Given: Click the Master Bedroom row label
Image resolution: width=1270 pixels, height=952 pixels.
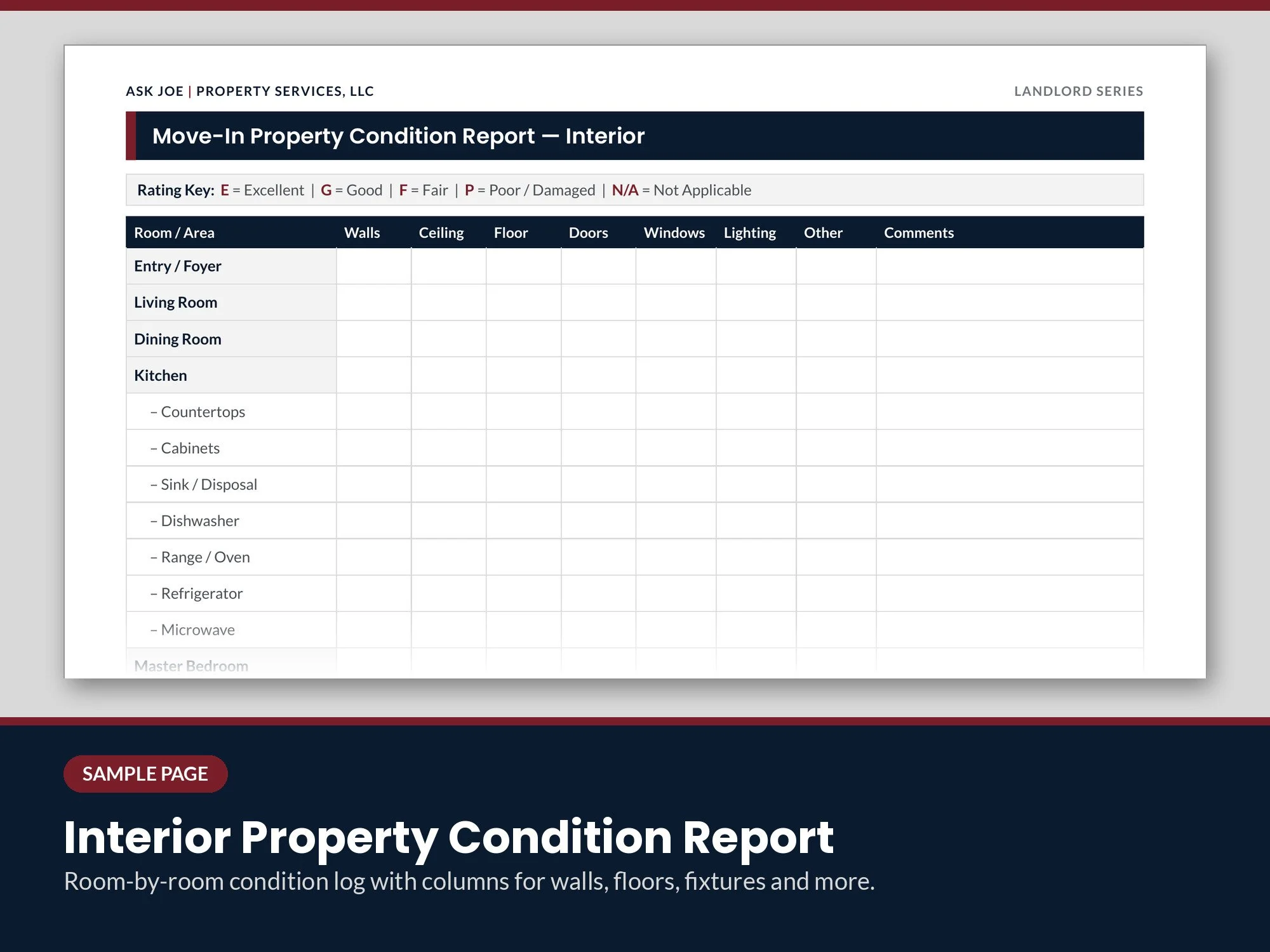Looking at the screenshot, I should pos(191,666).
